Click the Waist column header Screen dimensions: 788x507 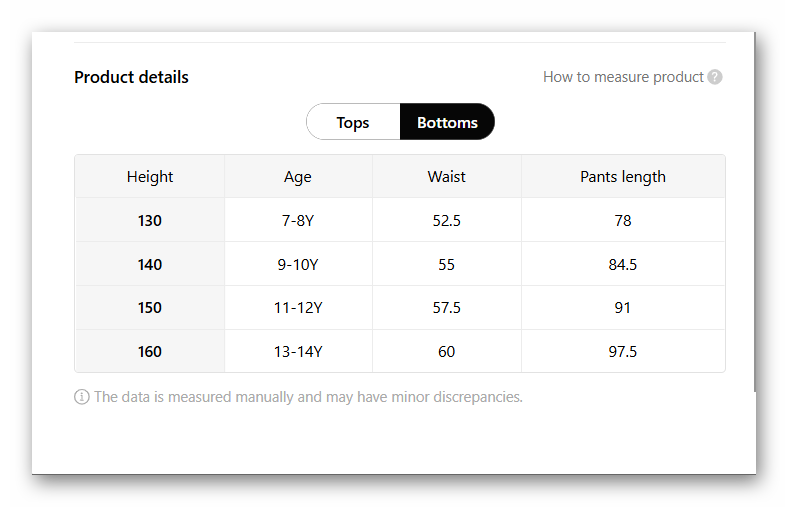coord(447,177)
